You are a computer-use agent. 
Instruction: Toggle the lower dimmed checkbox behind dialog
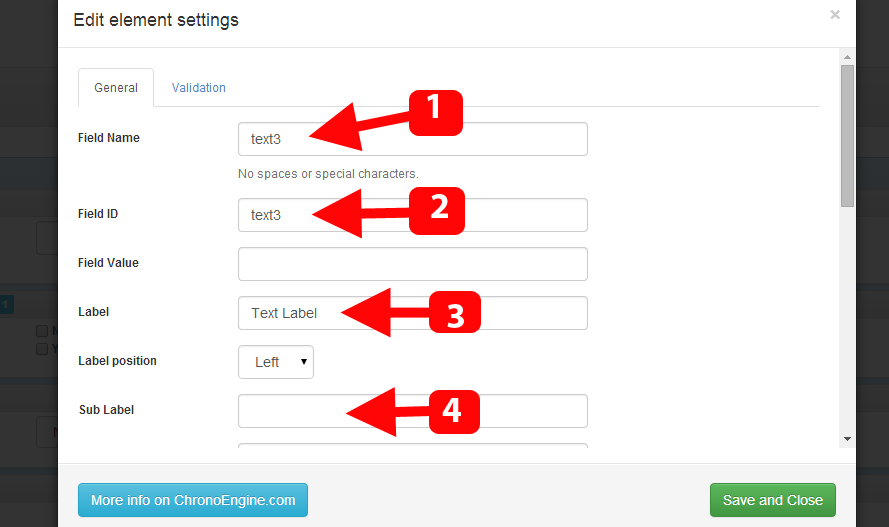click(x=42, y=349)
